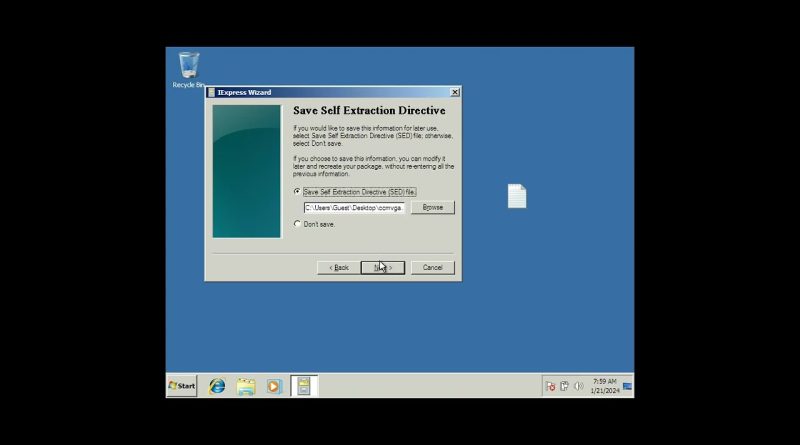
Task: Select Save Self Extraction Directive (SED) file option
Action: click(x=355, y=192)
